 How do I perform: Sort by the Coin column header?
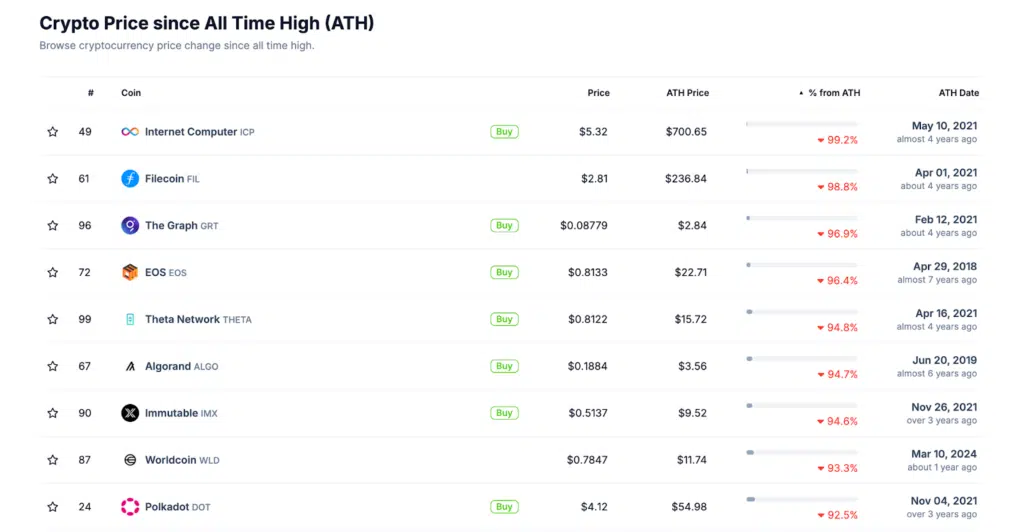(131, 93)
